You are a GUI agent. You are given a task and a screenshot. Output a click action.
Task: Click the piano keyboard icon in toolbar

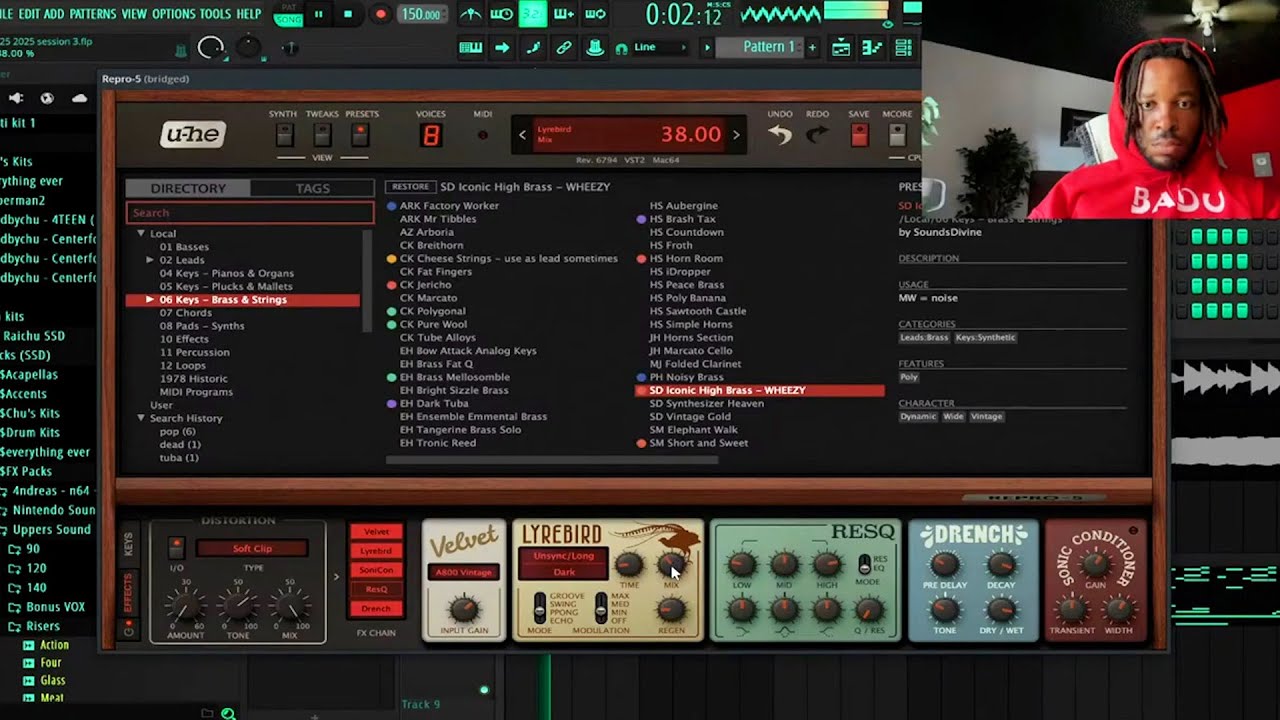tap(471, 47)
